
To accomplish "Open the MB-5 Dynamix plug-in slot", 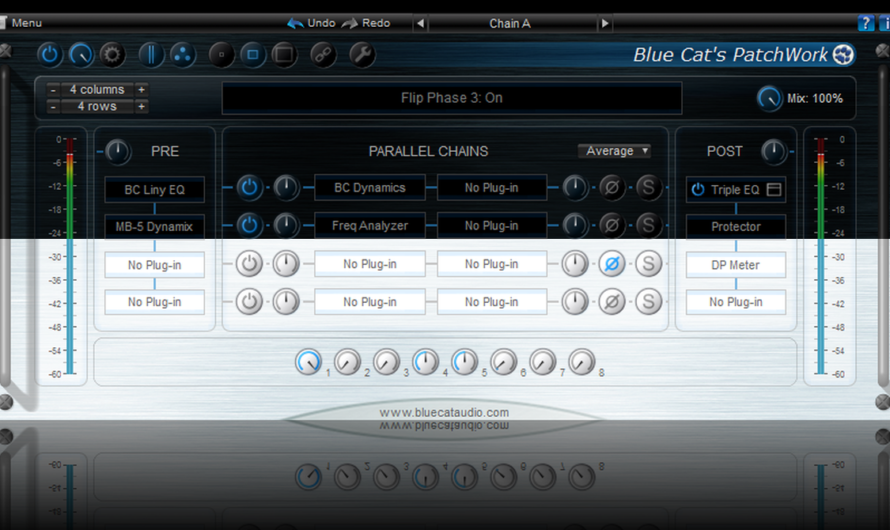I will [154, 227].
